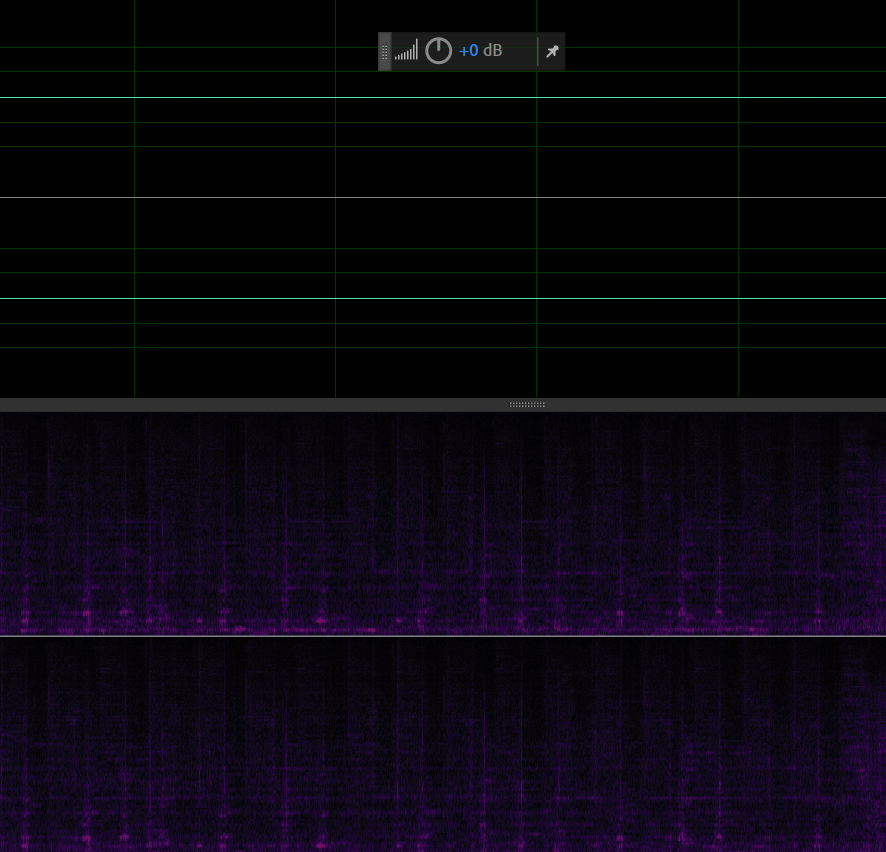
Task: Grab the HUD's dotted drag handle
Action: coord(385,51)
